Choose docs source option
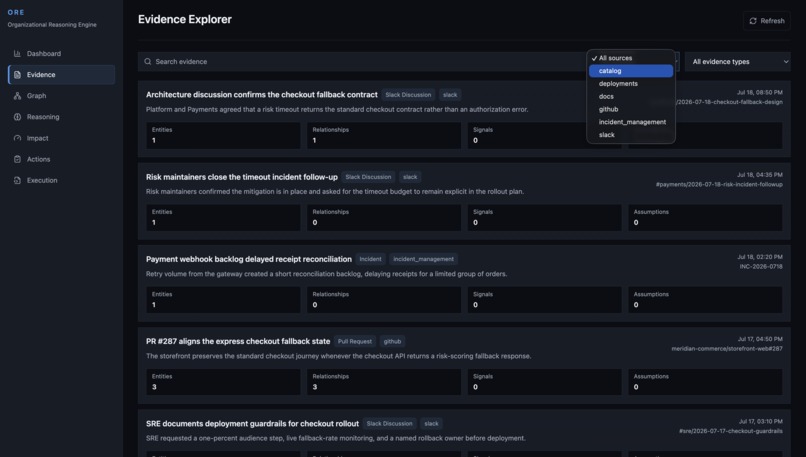806x457 pixels. 631,97
